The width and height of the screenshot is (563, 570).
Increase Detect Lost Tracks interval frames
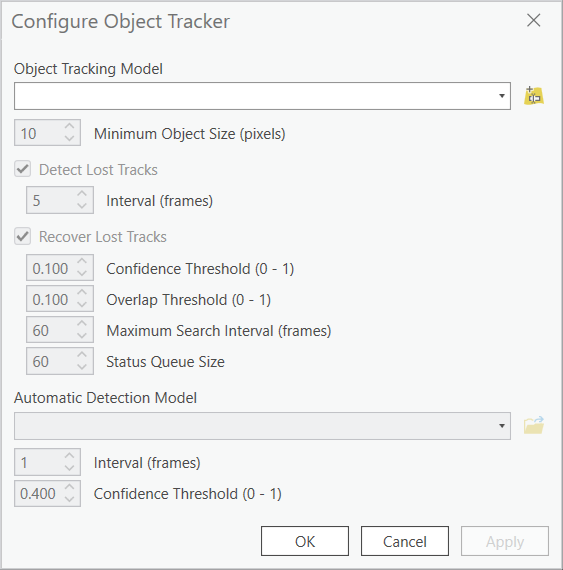pos(82,194)
